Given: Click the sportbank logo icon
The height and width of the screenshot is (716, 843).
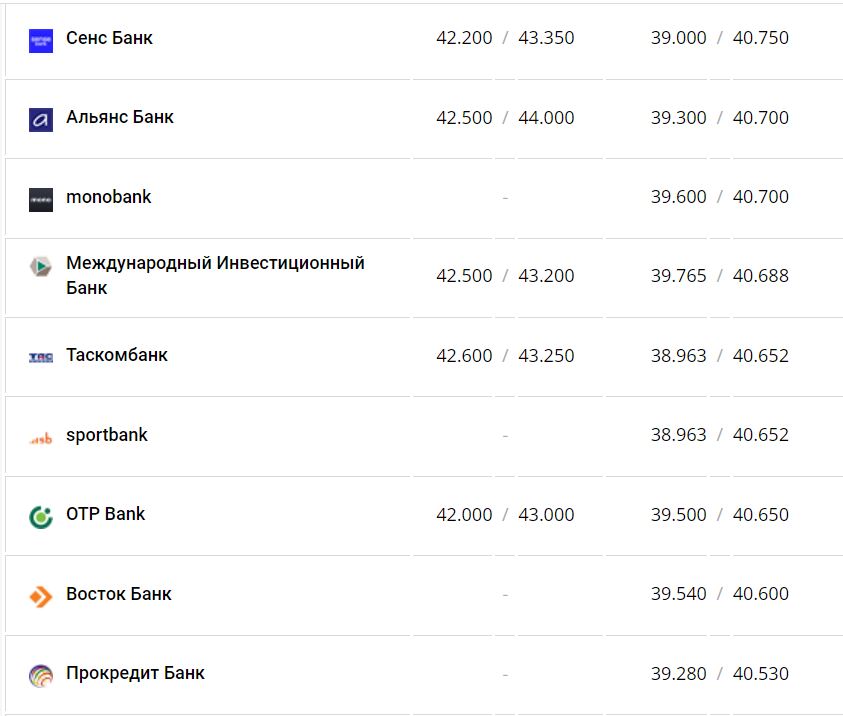Looking at the screenshot, I should [x=41, y=437].
